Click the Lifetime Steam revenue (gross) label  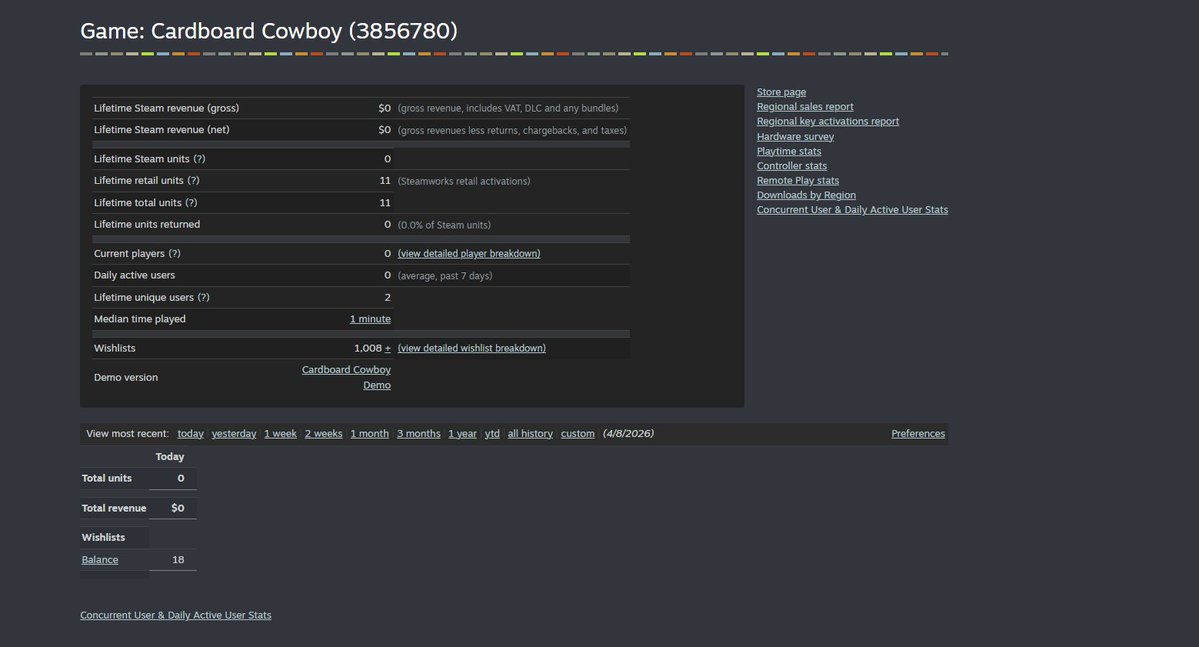(x=167, y=108)
